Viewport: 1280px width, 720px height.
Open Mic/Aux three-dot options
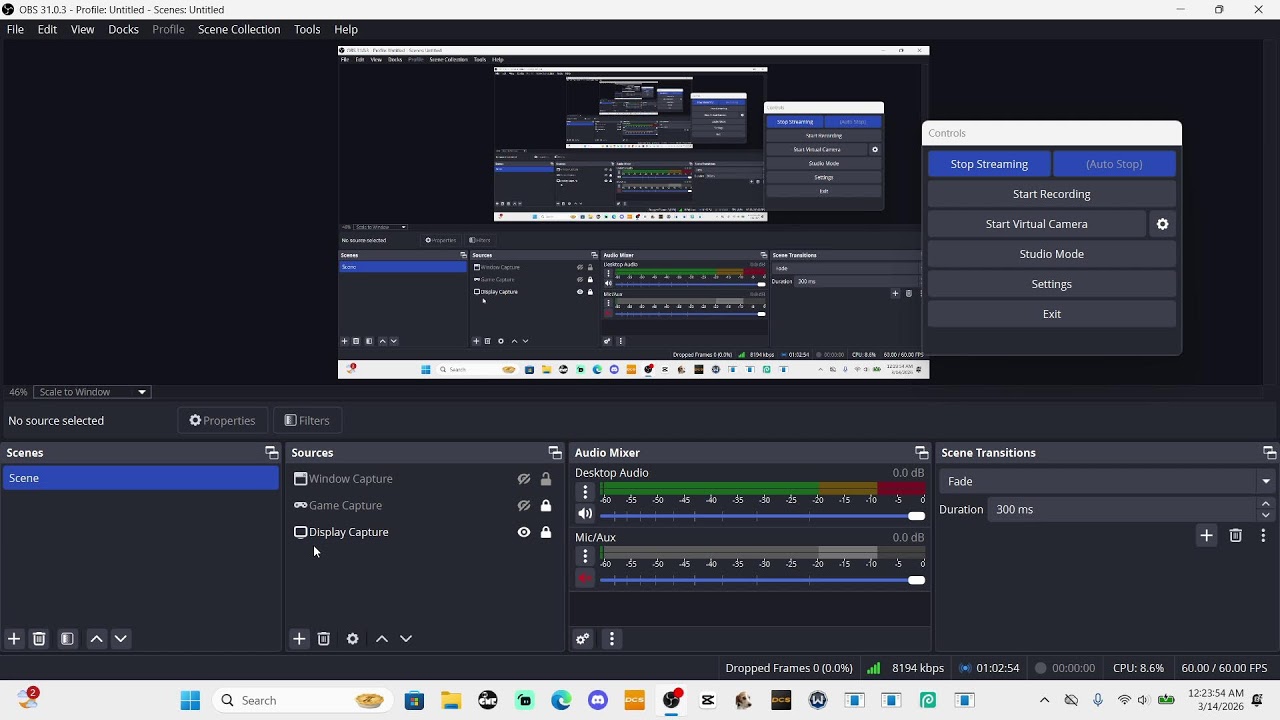tap(586, 556)
